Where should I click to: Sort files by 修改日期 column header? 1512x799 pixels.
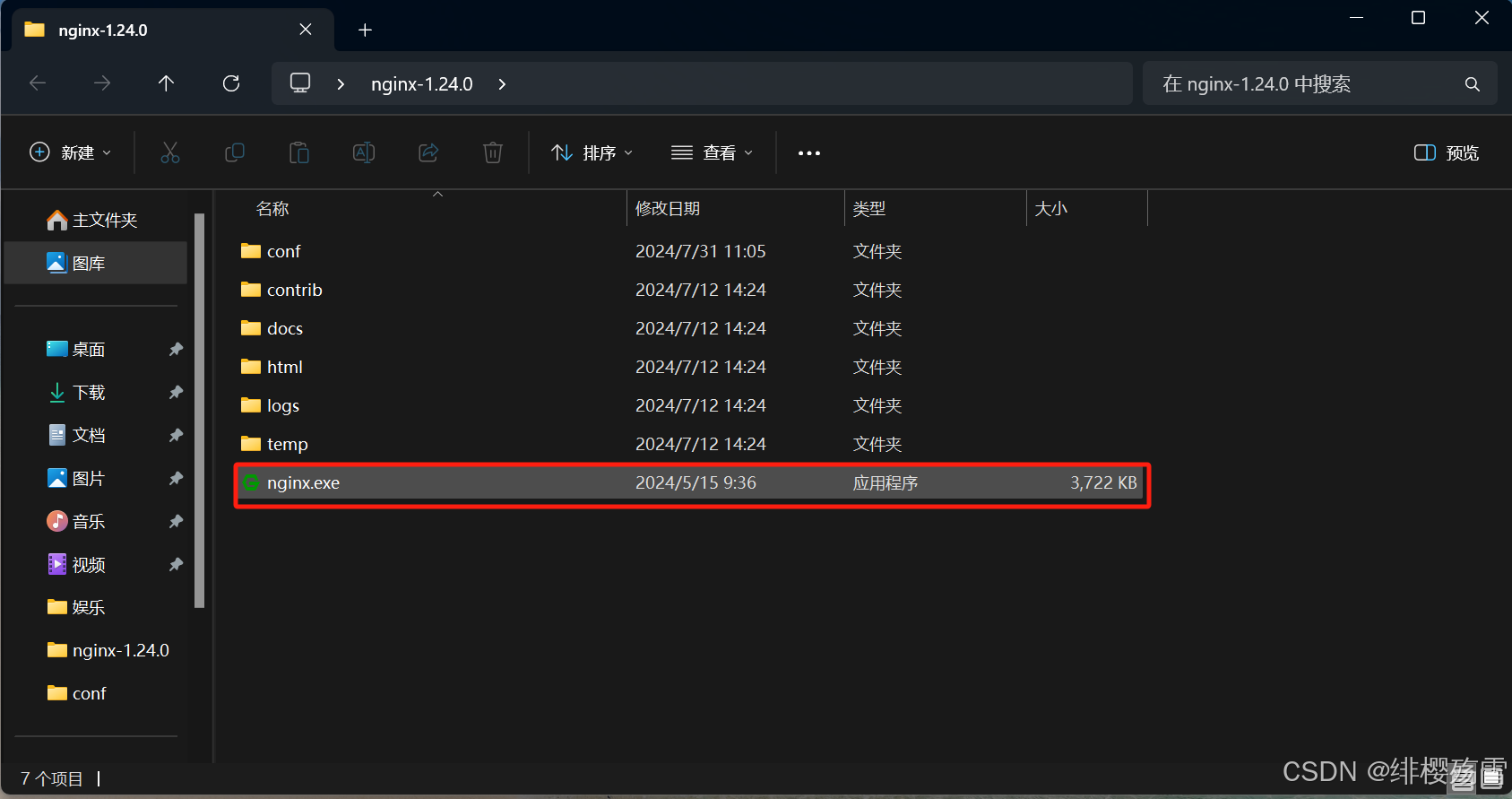click(x=668, y=208)
